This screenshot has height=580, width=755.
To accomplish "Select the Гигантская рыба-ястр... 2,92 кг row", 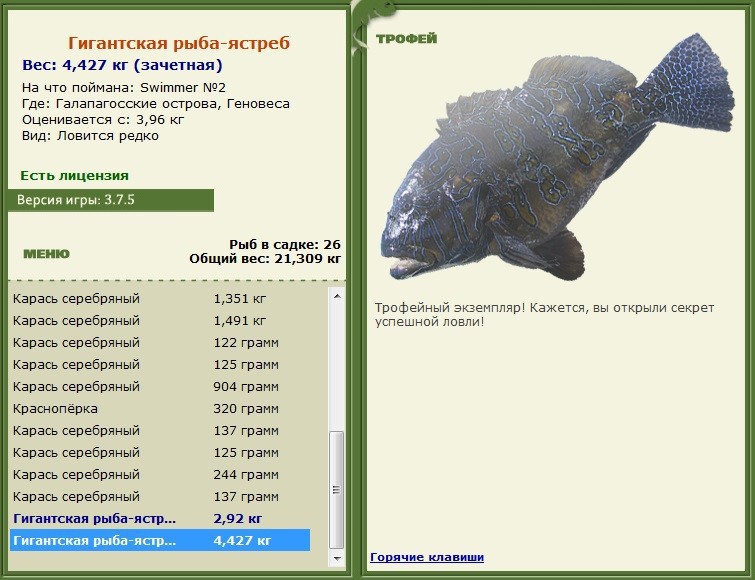I will pyautogui.click(x=160, y=518).
